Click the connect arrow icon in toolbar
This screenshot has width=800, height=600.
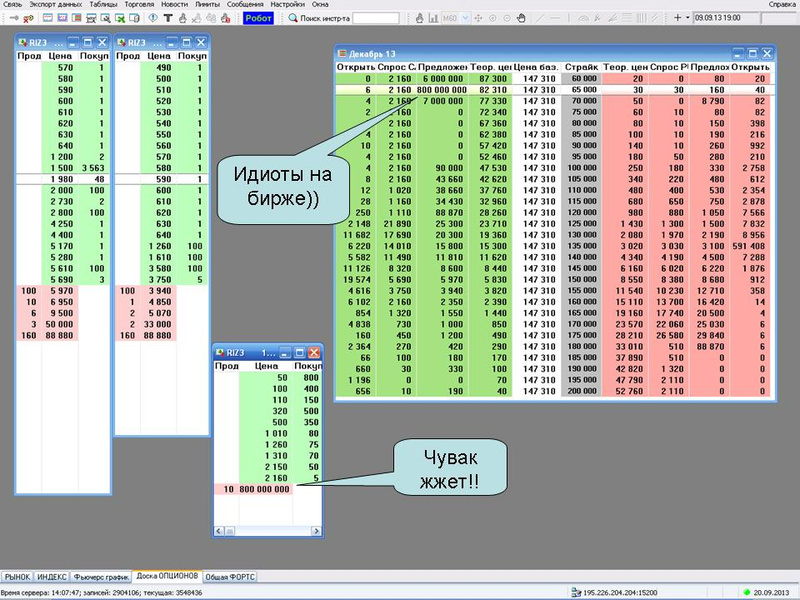9,18
